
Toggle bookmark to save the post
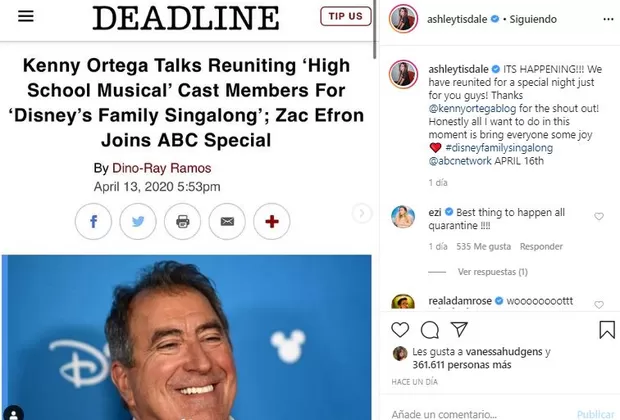click(x=607, y=330)
